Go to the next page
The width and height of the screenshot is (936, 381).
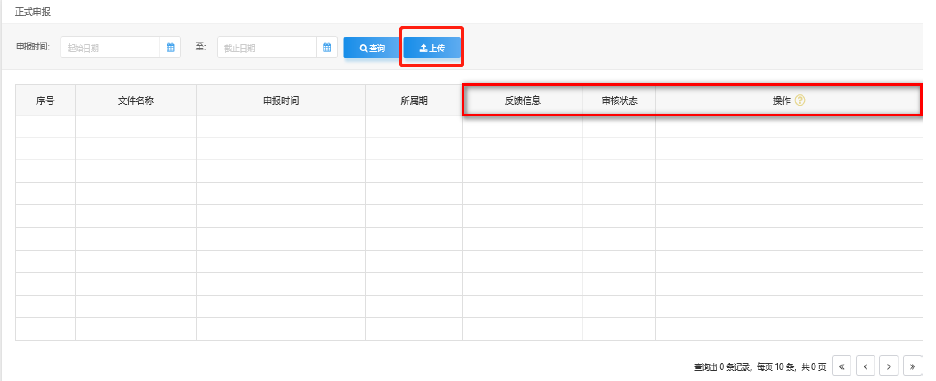pyautogui.click(x=889, y=365)
